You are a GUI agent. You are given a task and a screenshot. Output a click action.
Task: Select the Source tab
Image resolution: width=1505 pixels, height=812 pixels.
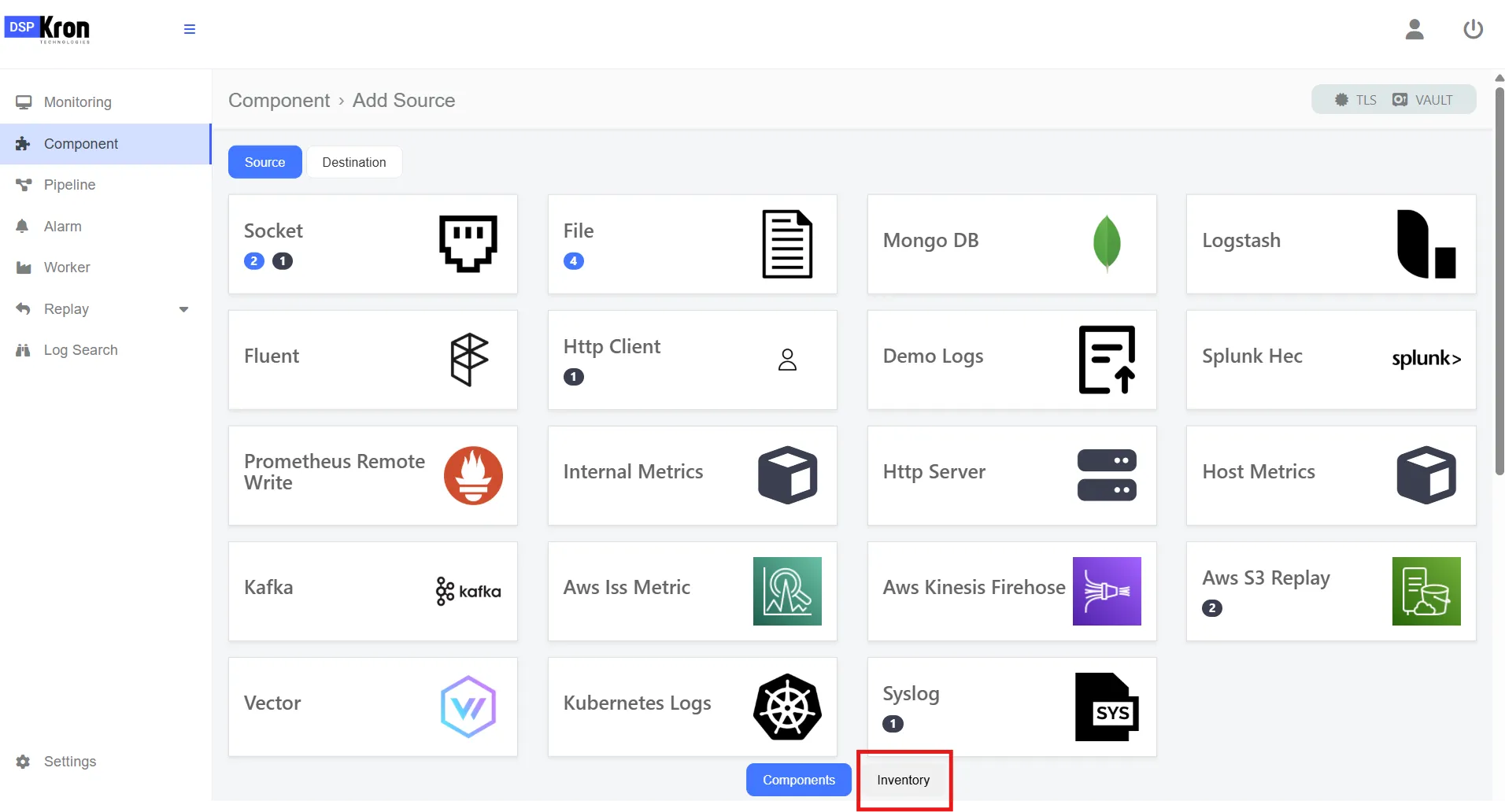(x=265, y=162)
